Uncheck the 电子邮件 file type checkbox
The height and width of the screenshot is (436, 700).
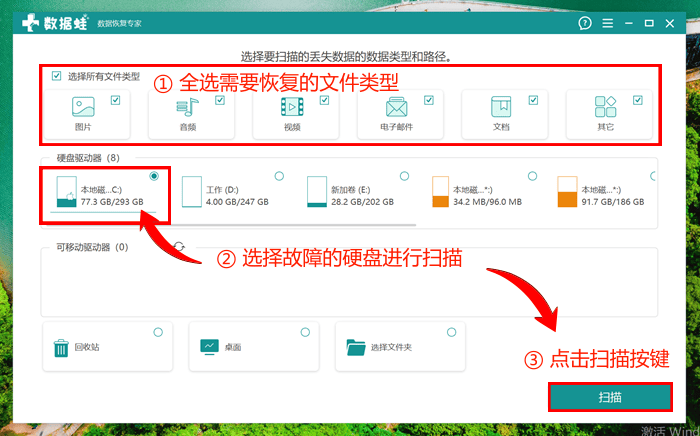tap(429, 100)
